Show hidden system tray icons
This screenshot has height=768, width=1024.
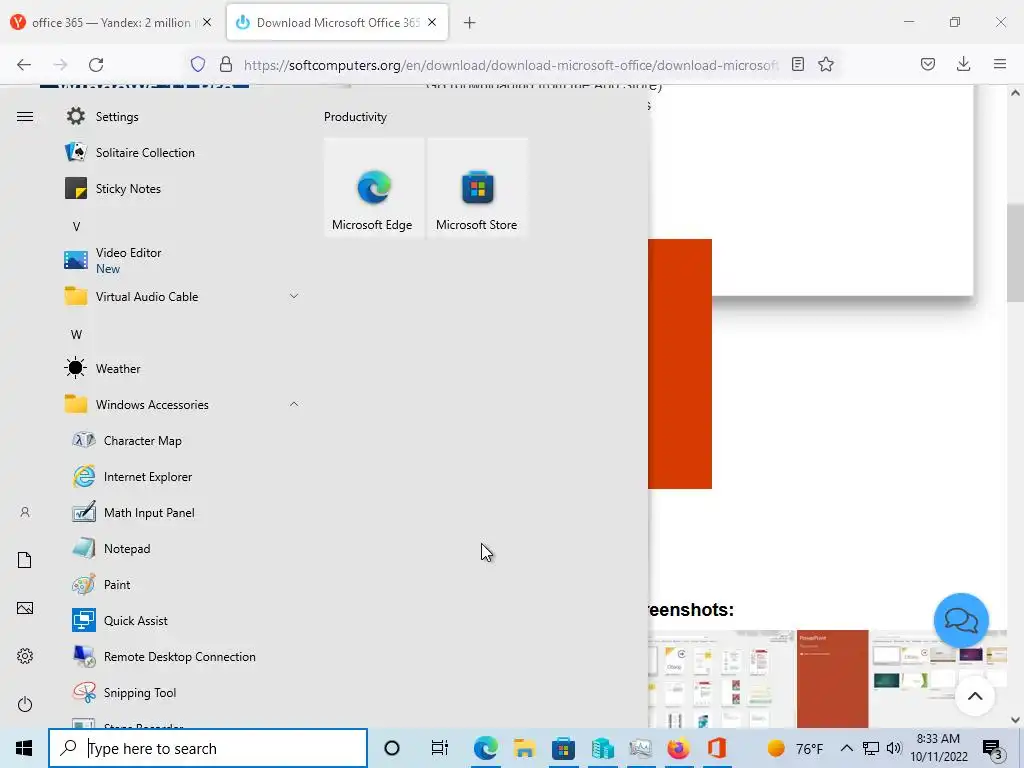click(x=846, y=748)
